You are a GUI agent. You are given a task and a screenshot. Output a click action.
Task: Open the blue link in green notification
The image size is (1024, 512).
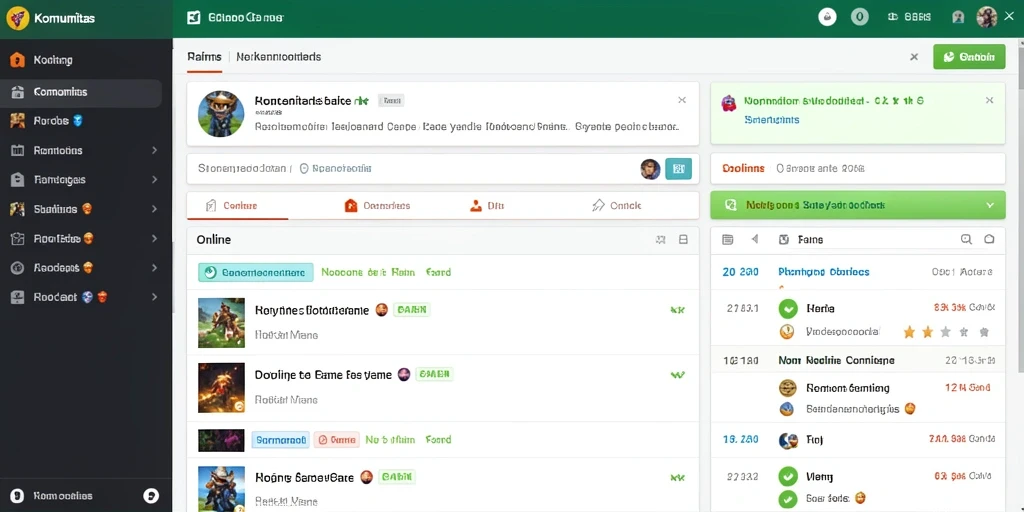coord(771,120)
